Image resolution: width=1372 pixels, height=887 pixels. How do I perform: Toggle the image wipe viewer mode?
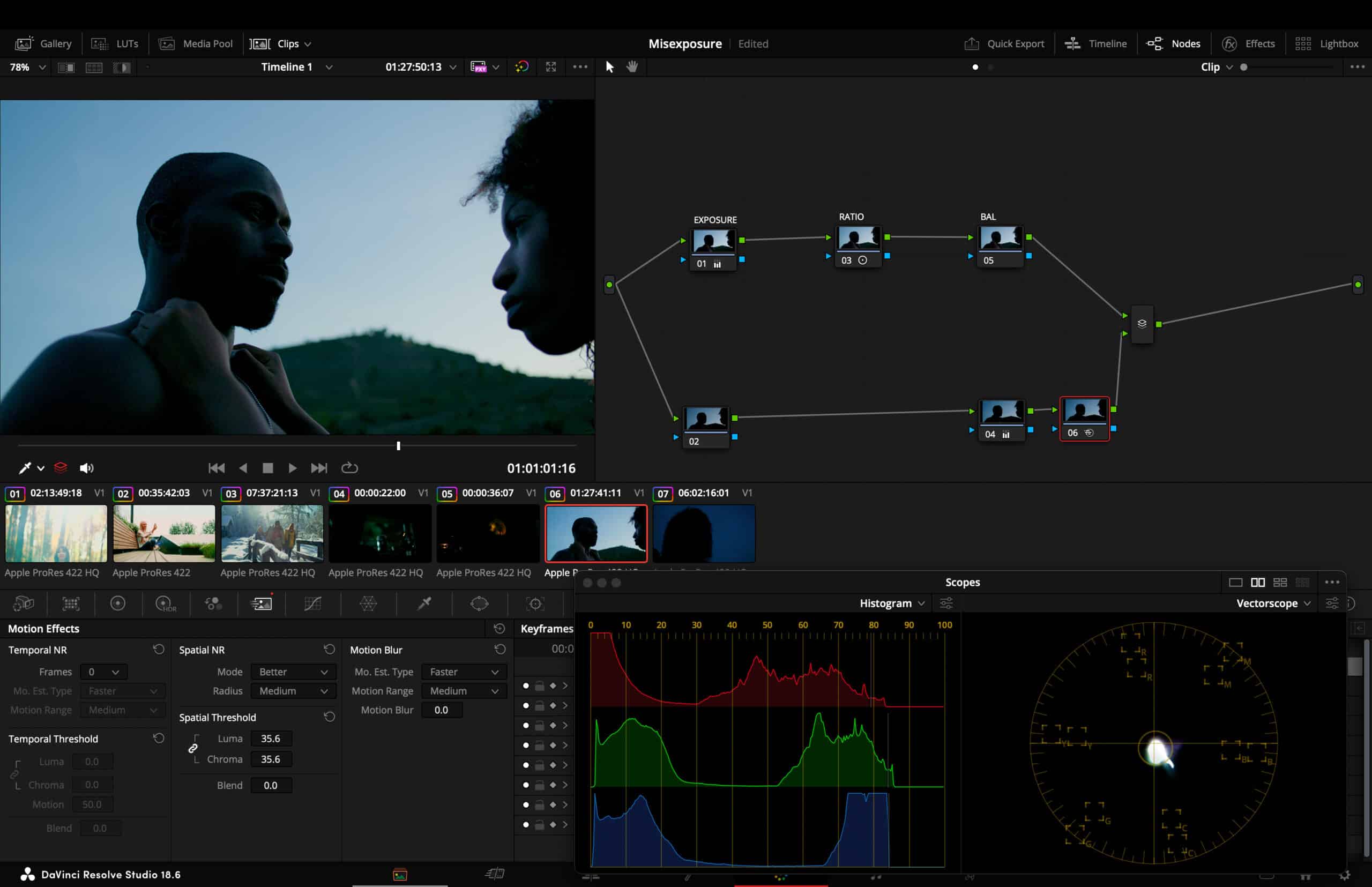coord(66,68)
